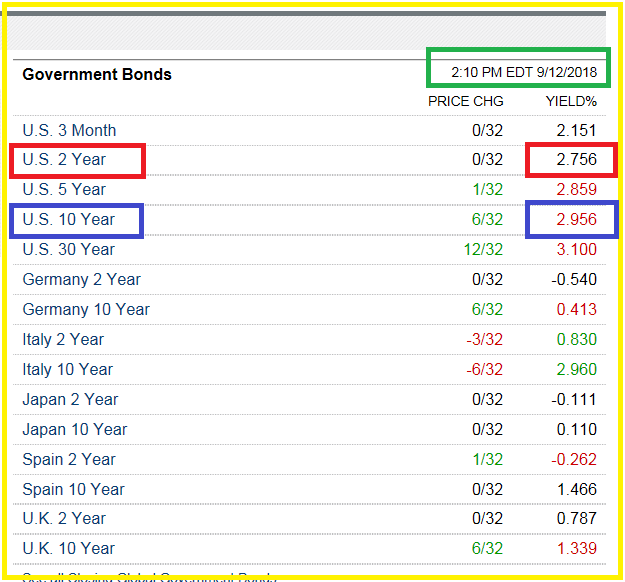Click the U.K. 2 Year bond link
The height and width of the screenshot is (582, 625).
pos(64,518)
